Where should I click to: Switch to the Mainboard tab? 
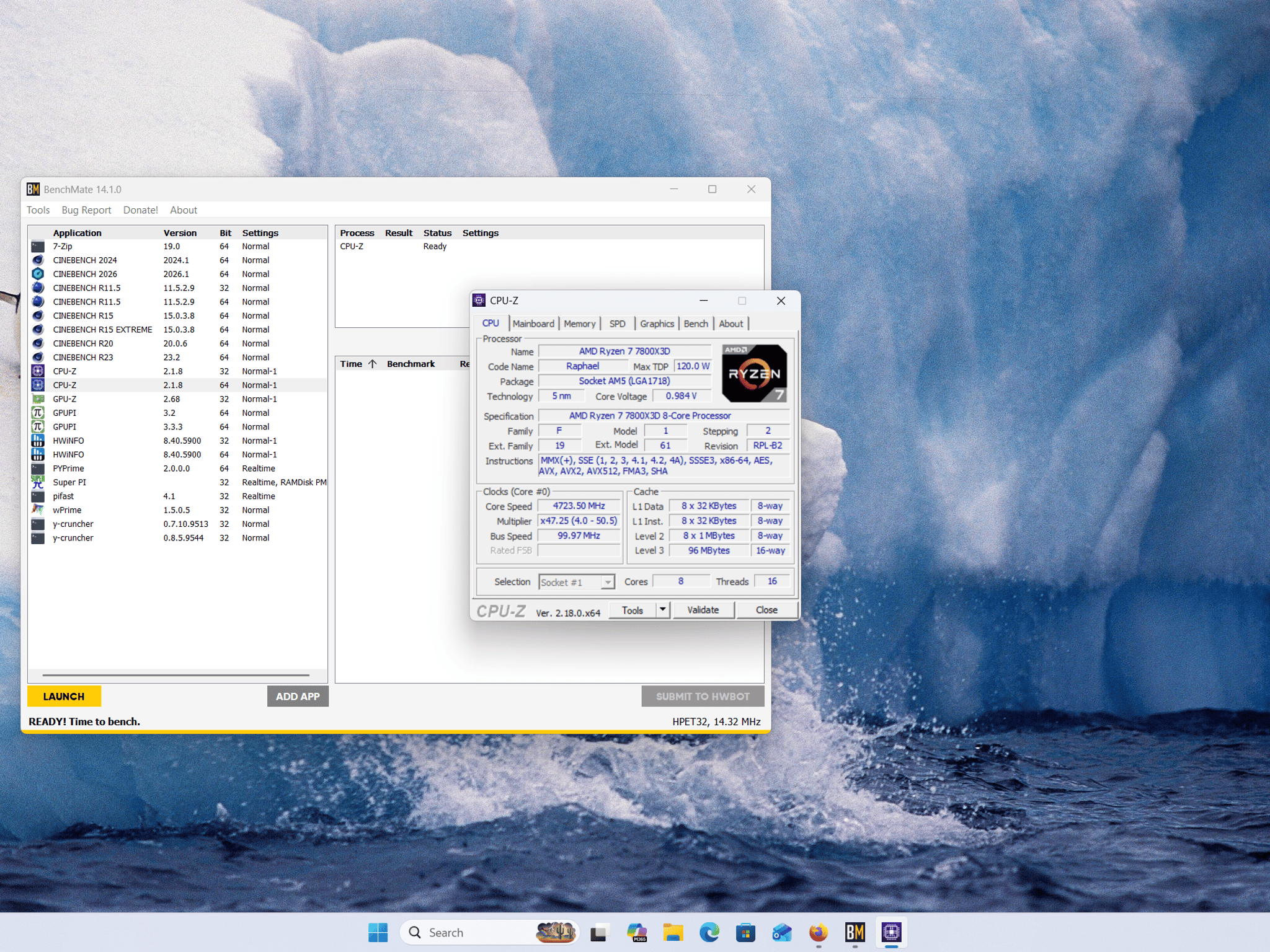point(533,324)
